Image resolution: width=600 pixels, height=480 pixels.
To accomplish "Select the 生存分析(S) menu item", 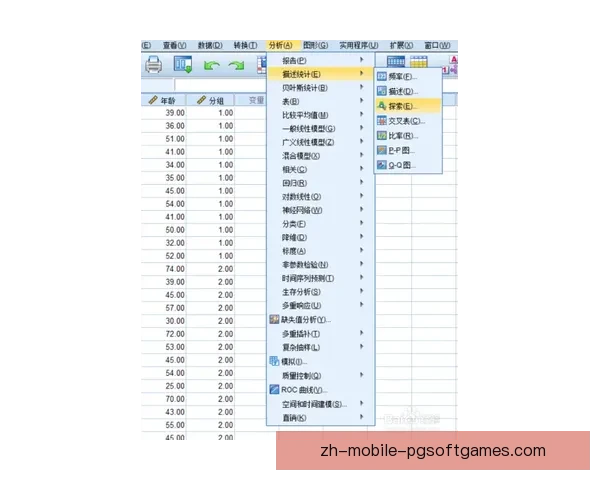I will [x=320, y=292].
